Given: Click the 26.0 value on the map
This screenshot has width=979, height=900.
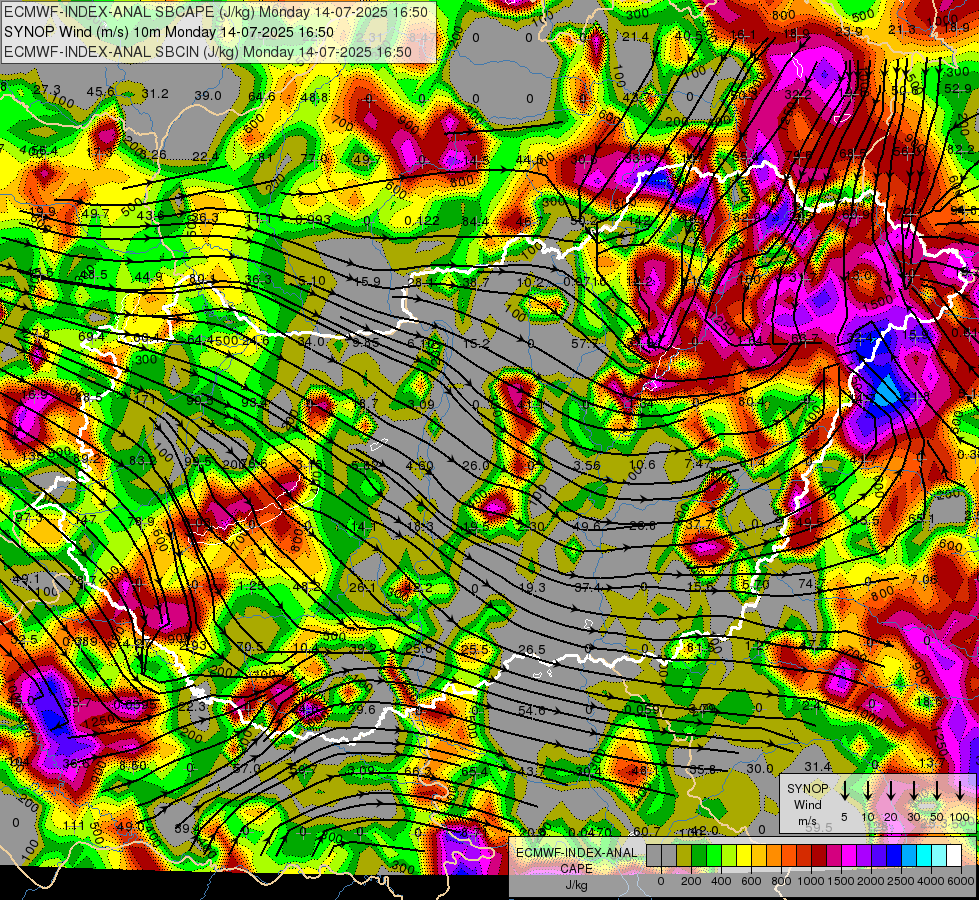Looking at the screenshot, I should pyautogui.click(x=476, y=465).
